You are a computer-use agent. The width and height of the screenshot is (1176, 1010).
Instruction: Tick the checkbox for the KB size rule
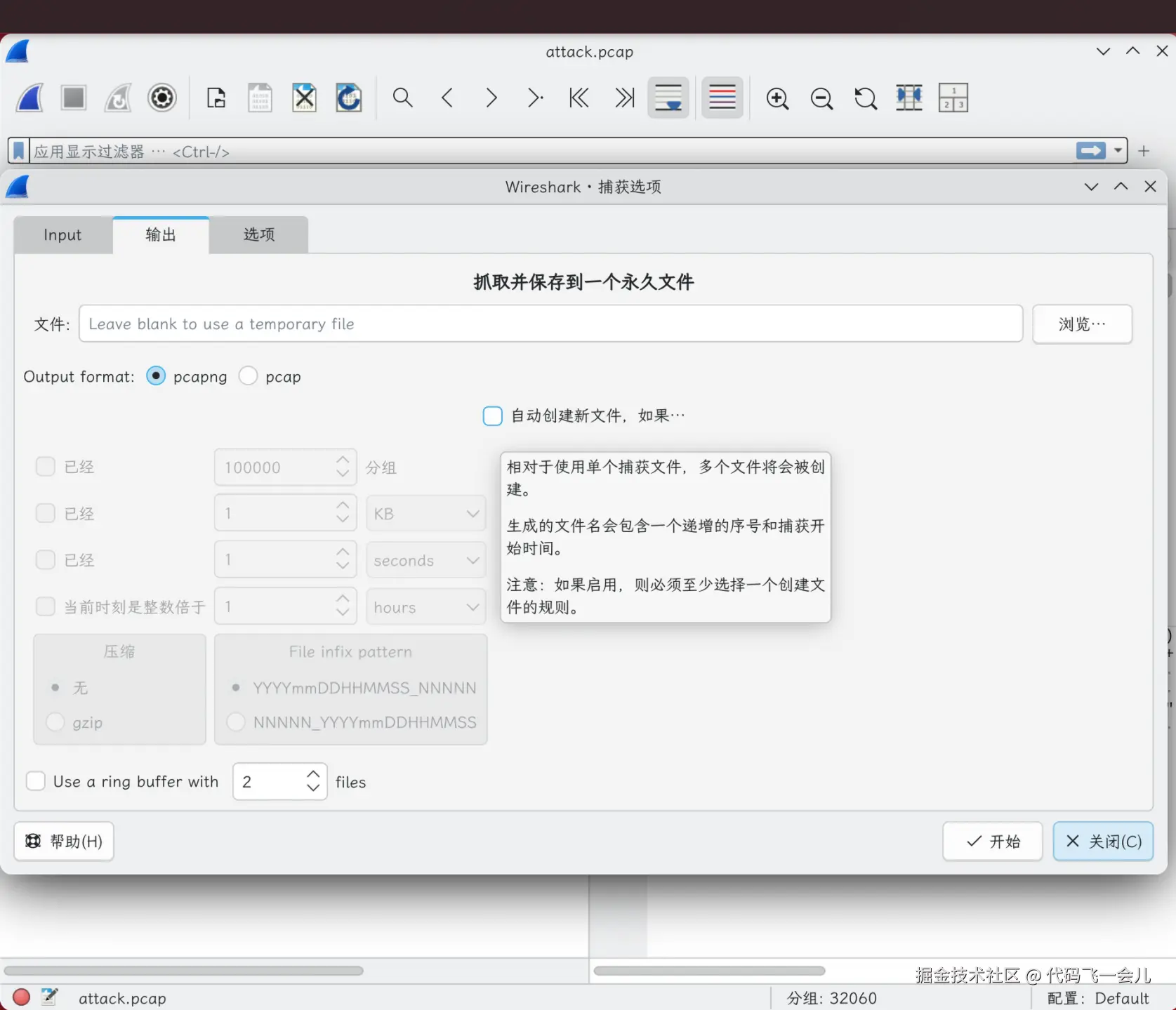tap(46, 513)
